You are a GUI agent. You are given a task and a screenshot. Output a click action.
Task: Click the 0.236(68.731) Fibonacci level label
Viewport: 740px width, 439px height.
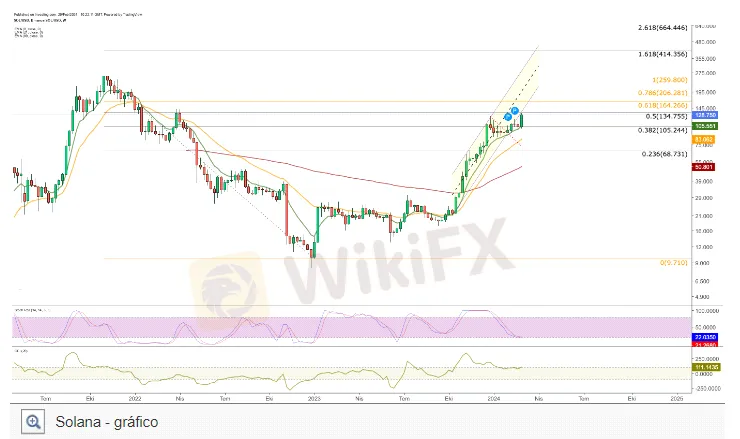[664, 154]
